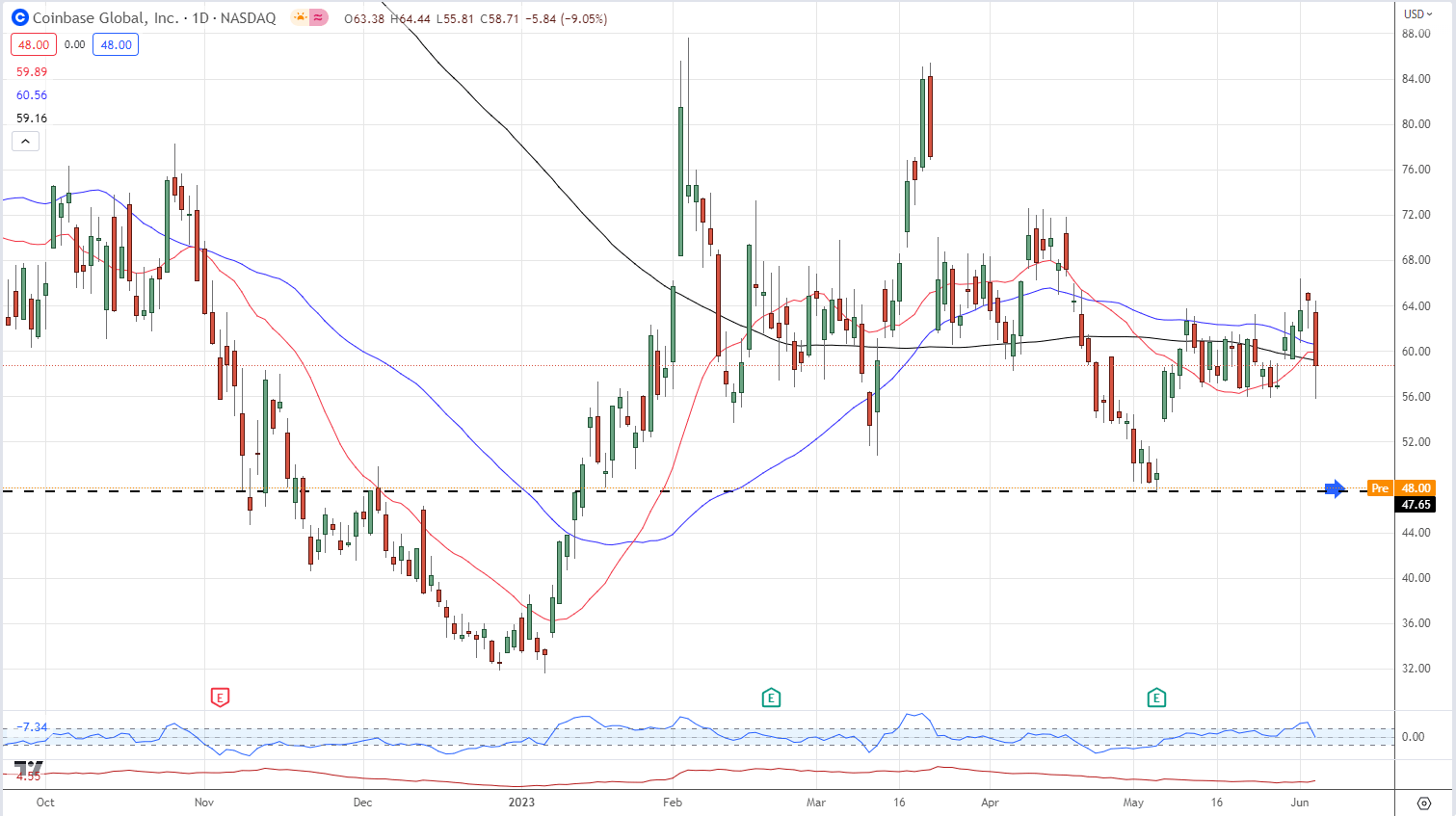Click the 40.00 price axis label

[1416, 578]
